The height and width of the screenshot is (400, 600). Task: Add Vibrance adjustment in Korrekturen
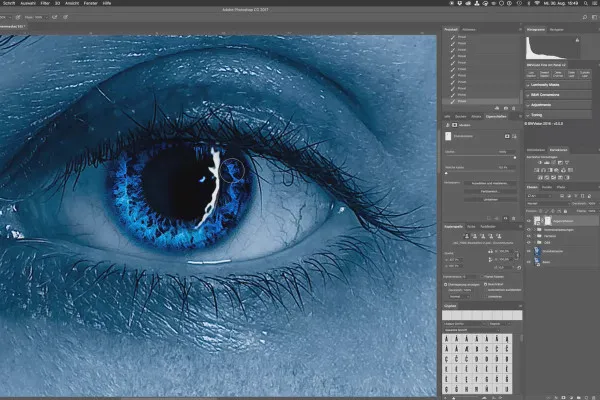point(567,162)
